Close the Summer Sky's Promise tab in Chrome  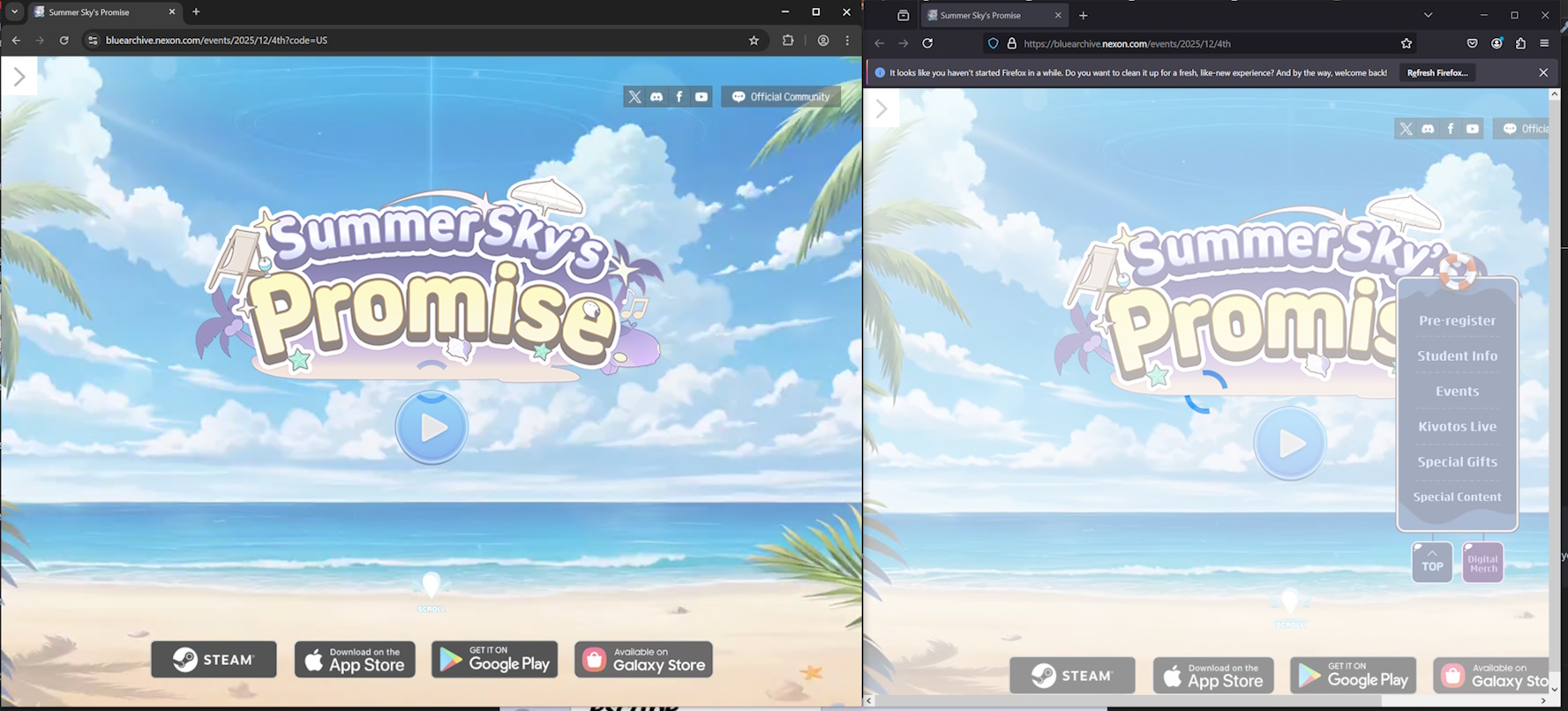[172, 12]
